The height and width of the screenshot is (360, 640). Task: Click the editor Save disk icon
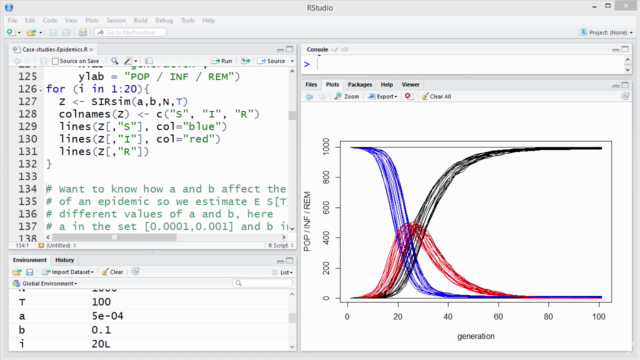coord(43,61)
